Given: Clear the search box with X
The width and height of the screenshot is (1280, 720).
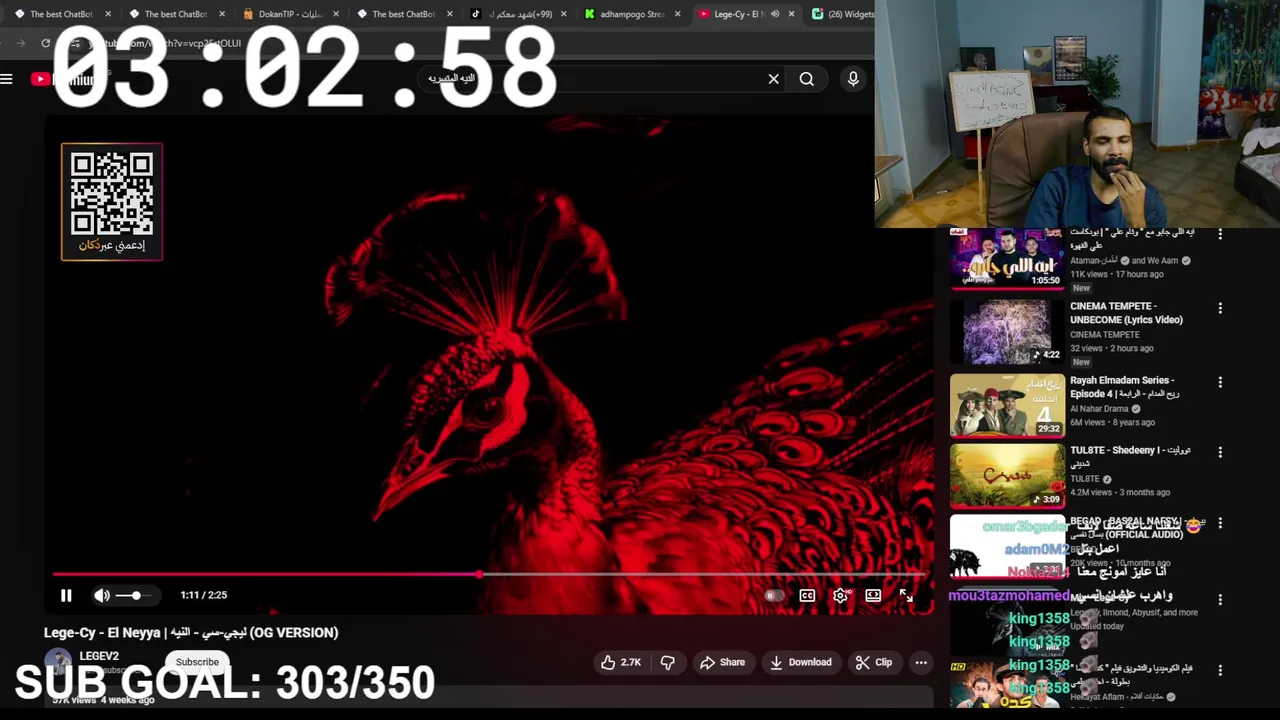Looking at the screenshot, I should (773, 79).
